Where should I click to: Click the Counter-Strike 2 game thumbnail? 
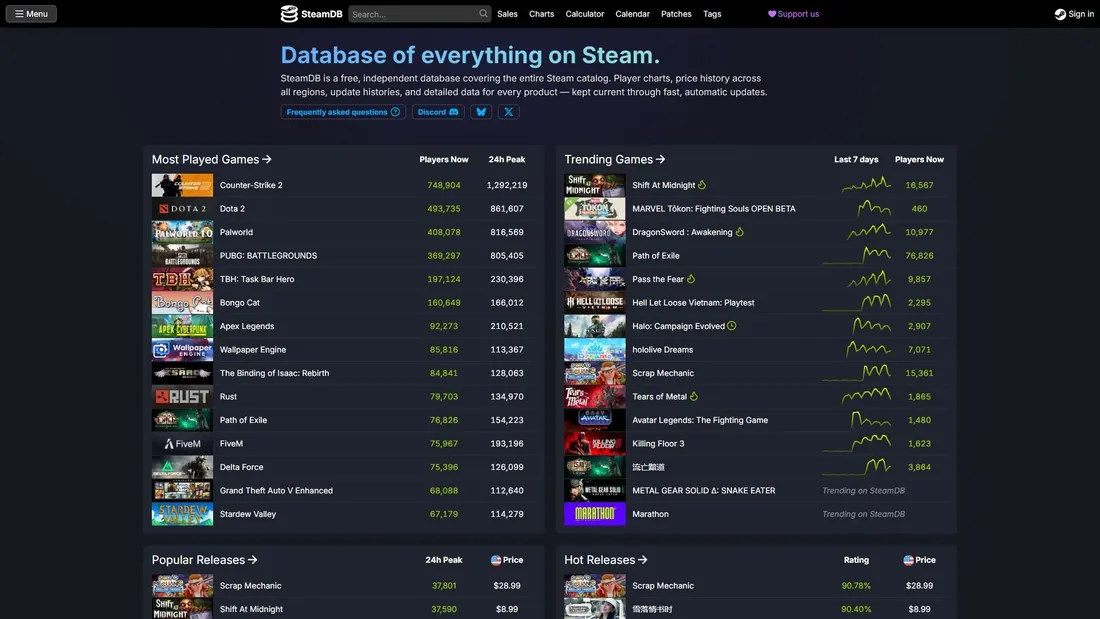(182, 185)
